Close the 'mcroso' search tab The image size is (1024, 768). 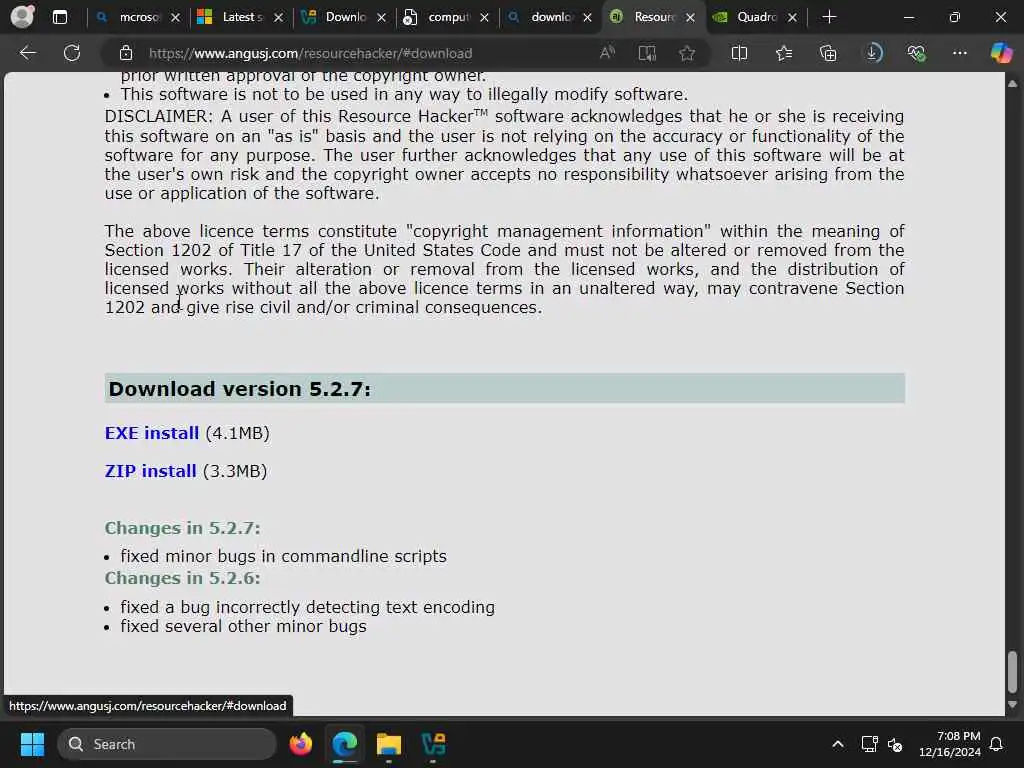175,18
